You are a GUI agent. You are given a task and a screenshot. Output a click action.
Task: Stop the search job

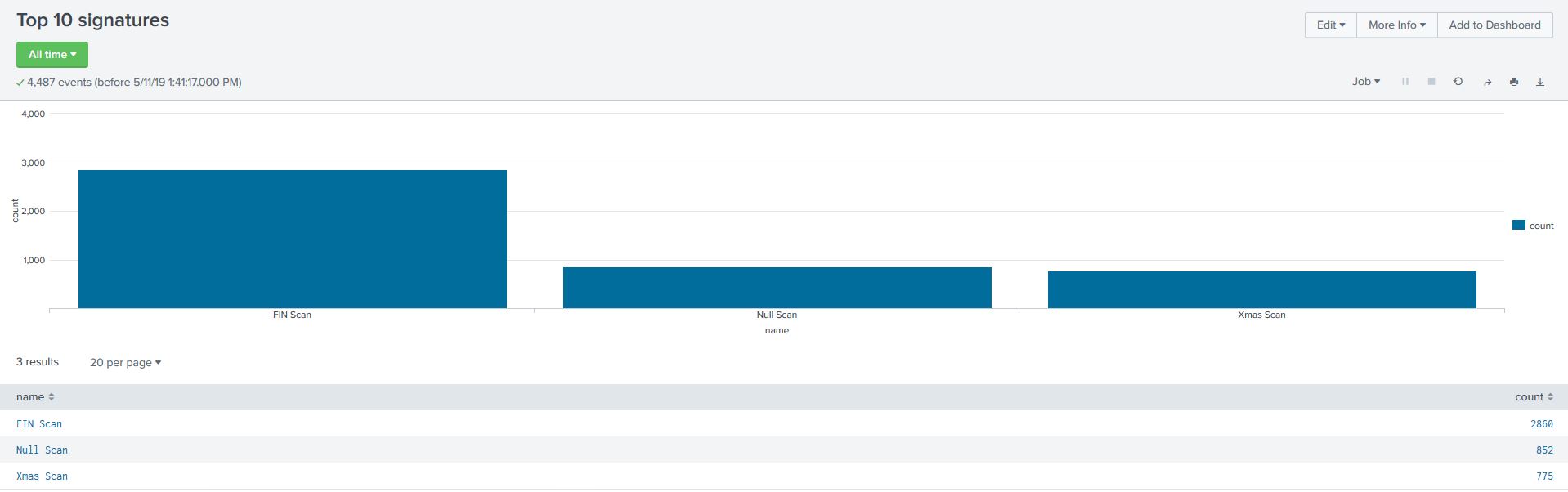[x=1431, y=82]
